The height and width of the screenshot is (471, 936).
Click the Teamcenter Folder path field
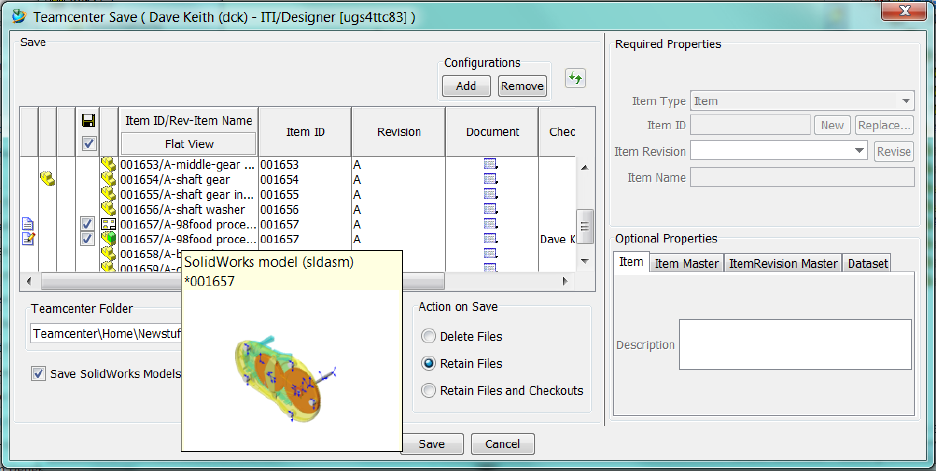tap(106, 334)
